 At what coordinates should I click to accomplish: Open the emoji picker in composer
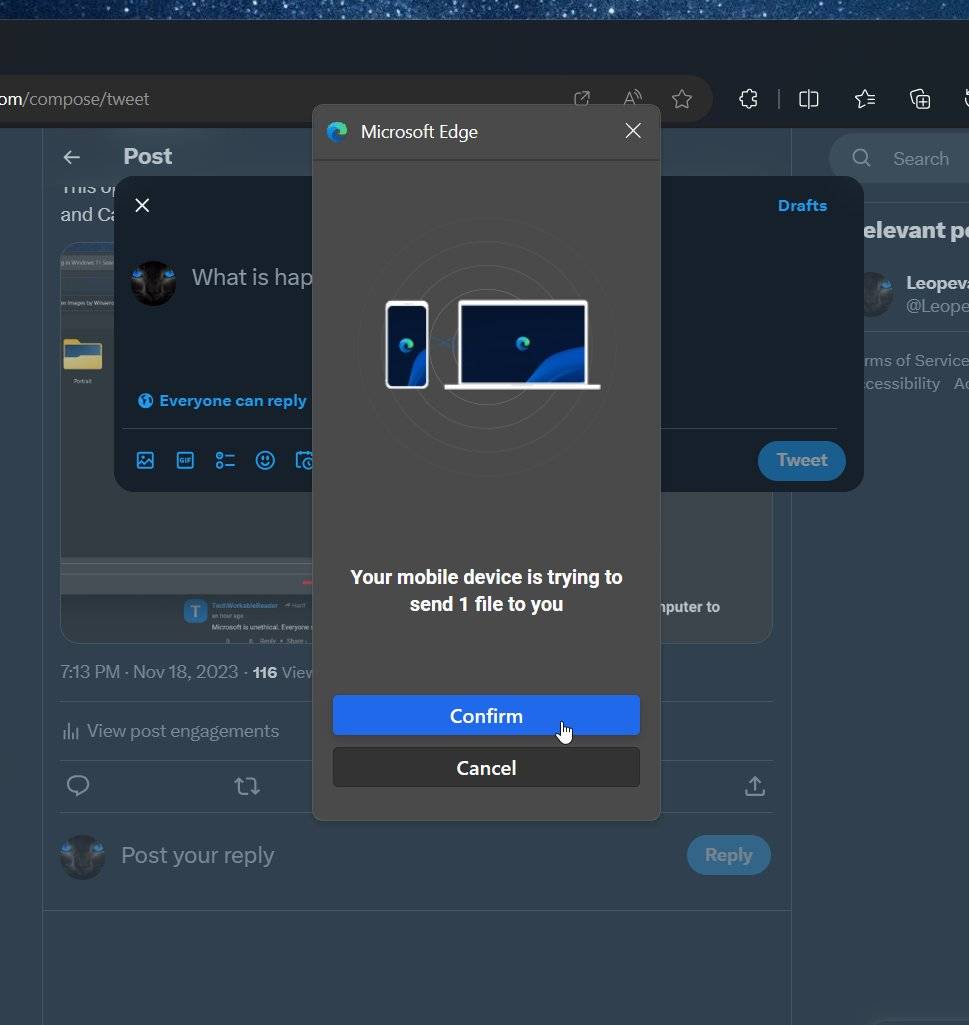coord(265,460)
